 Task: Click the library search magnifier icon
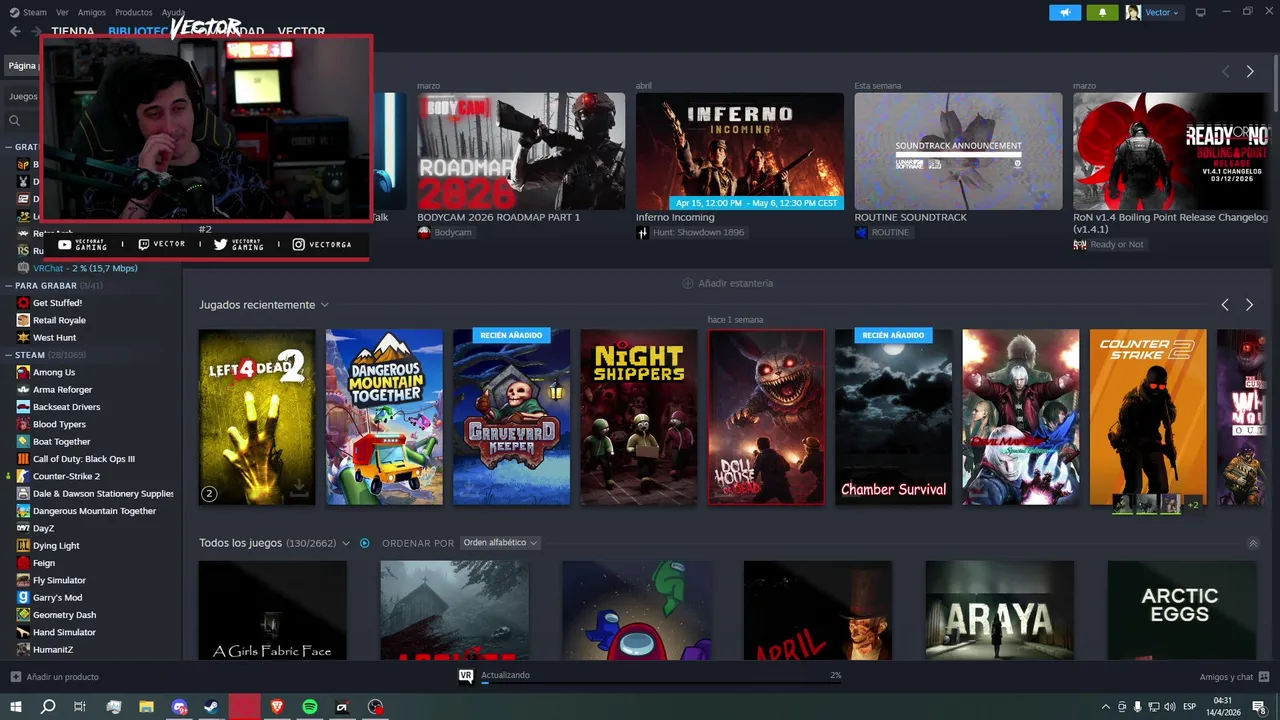[14, 120]
